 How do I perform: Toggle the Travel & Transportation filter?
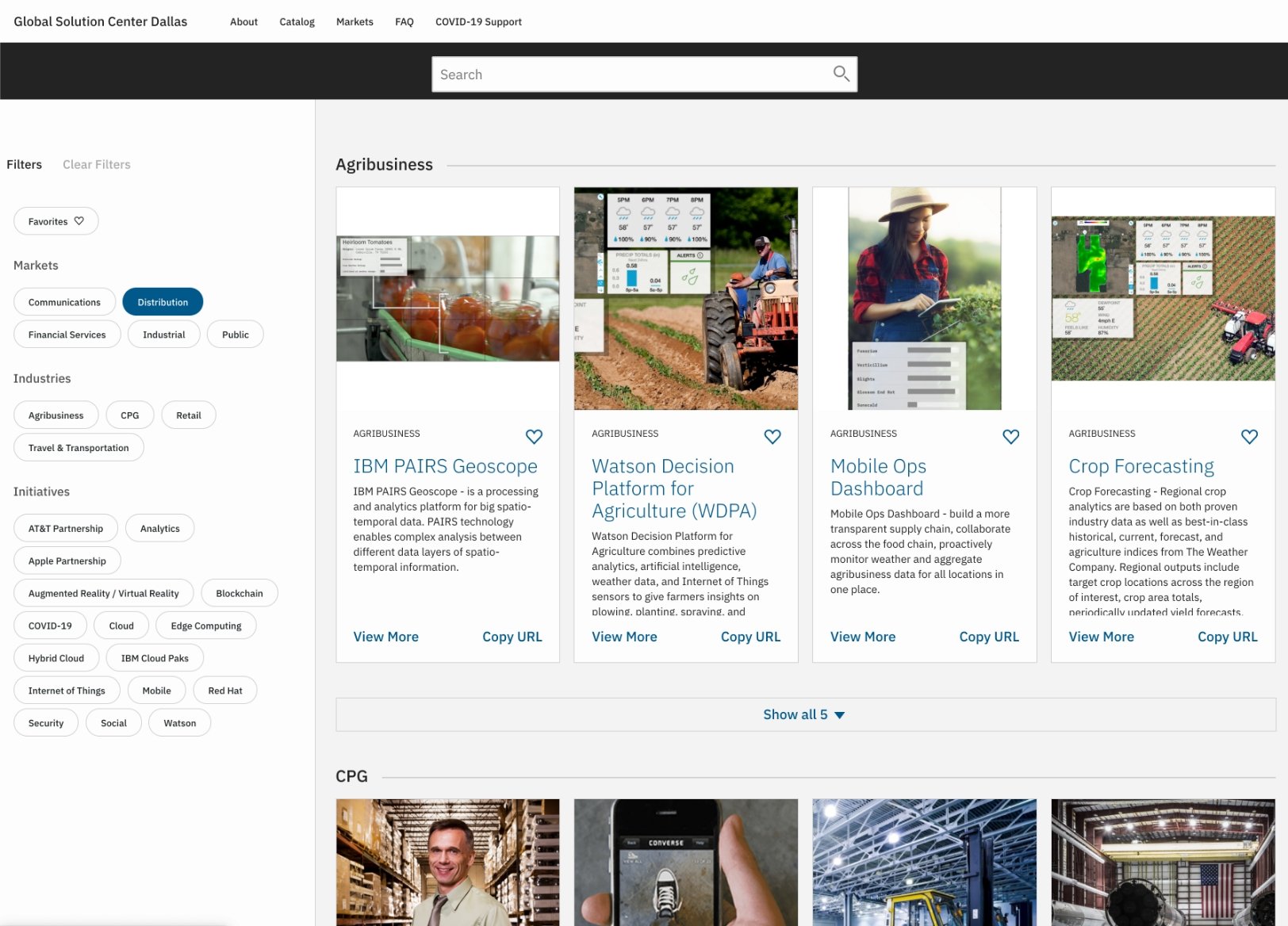coord(79,448)
